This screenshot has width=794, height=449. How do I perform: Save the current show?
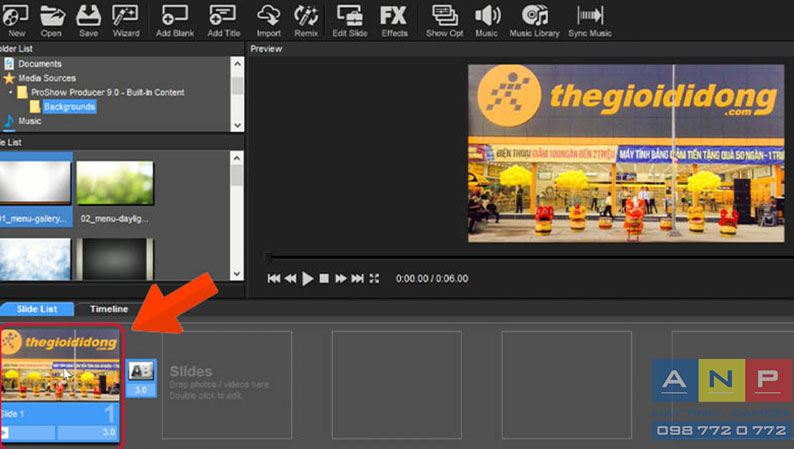coord(88,20)
